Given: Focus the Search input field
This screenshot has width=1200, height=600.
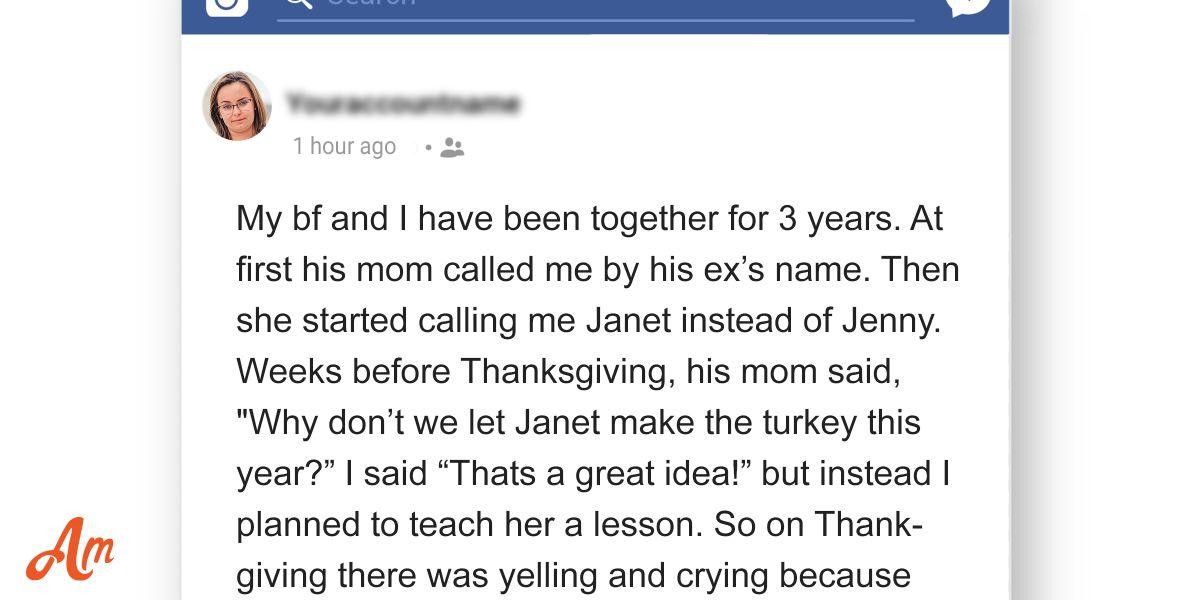Looking at the screenshot, I should 595,5.
